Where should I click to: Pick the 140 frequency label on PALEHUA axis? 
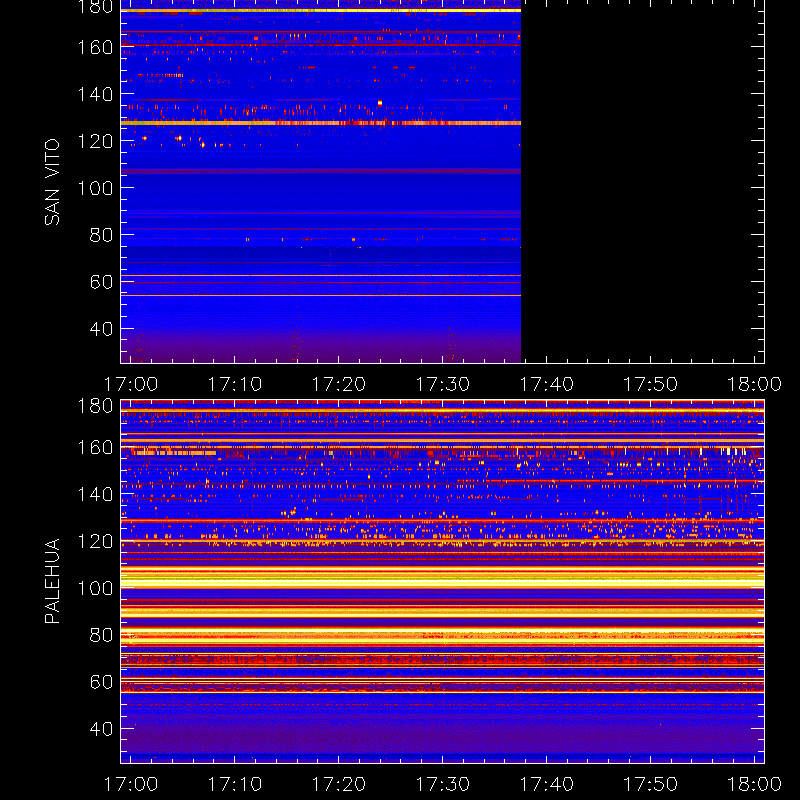95,494
